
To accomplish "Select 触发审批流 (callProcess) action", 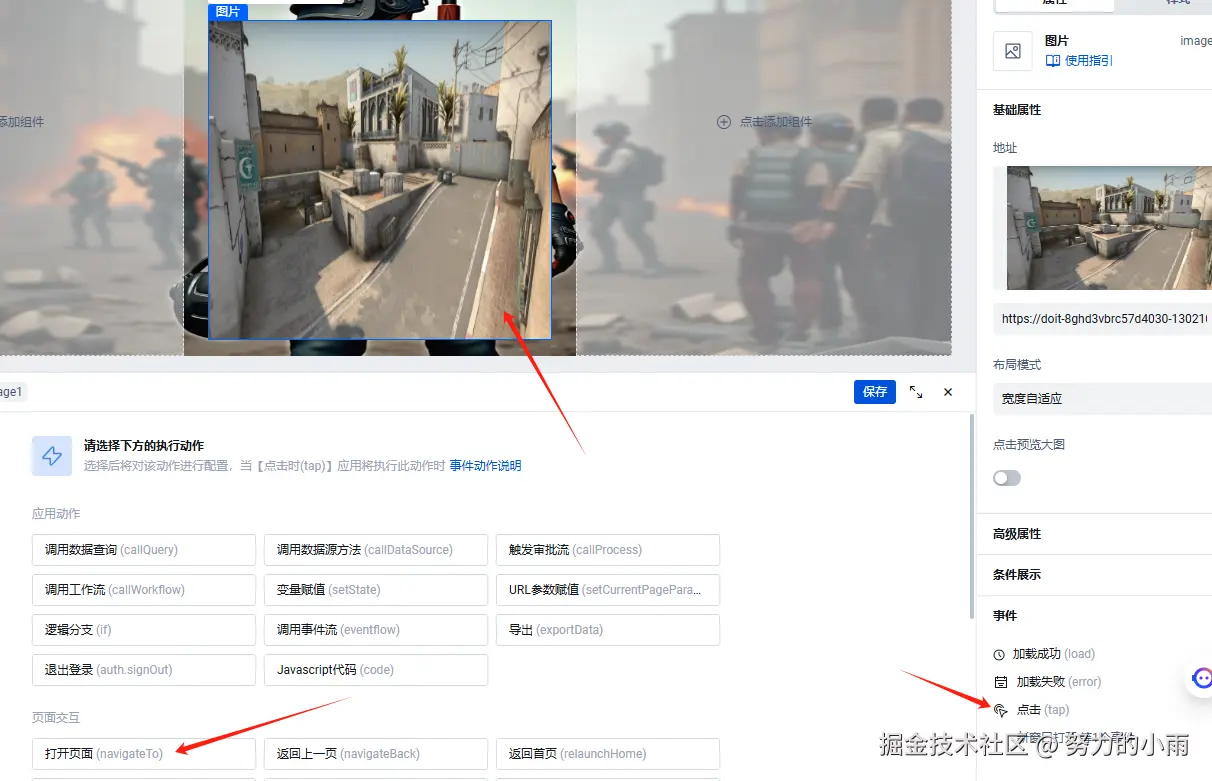I will coord(608,550).
